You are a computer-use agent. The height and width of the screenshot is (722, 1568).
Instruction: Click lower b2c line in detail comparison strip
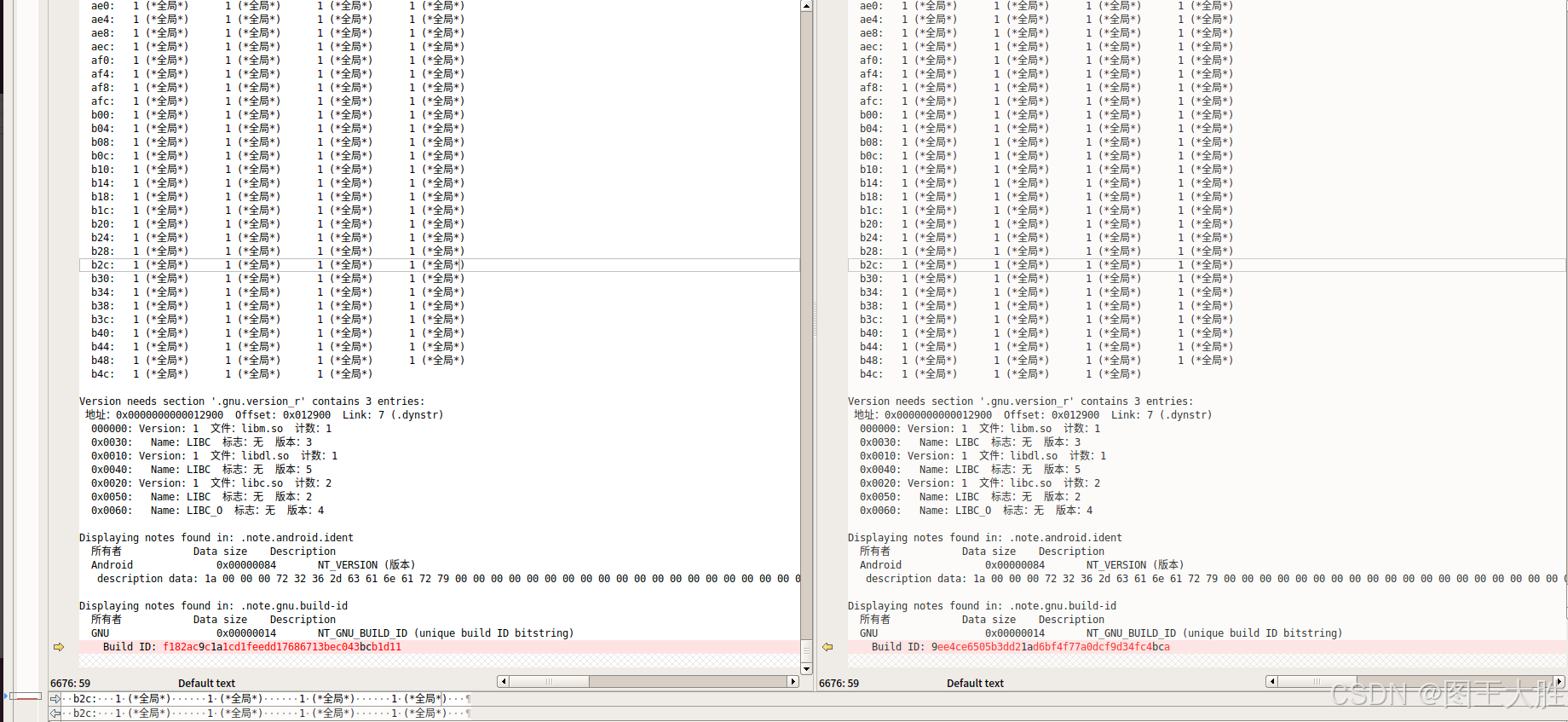tap(268, 713)
